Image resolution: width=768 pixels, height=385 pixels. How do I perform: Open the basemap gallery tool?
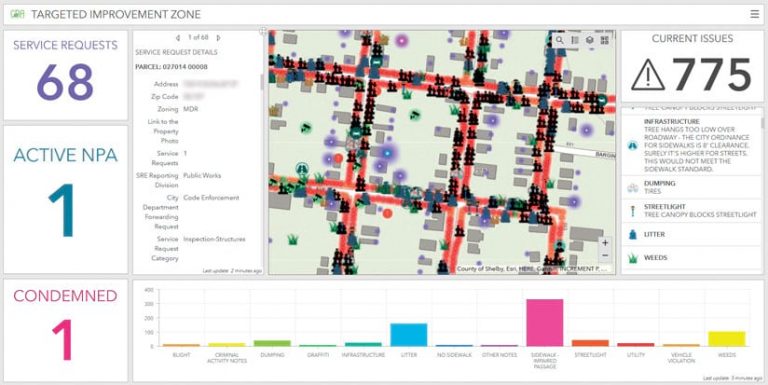[x=604, y=40]
